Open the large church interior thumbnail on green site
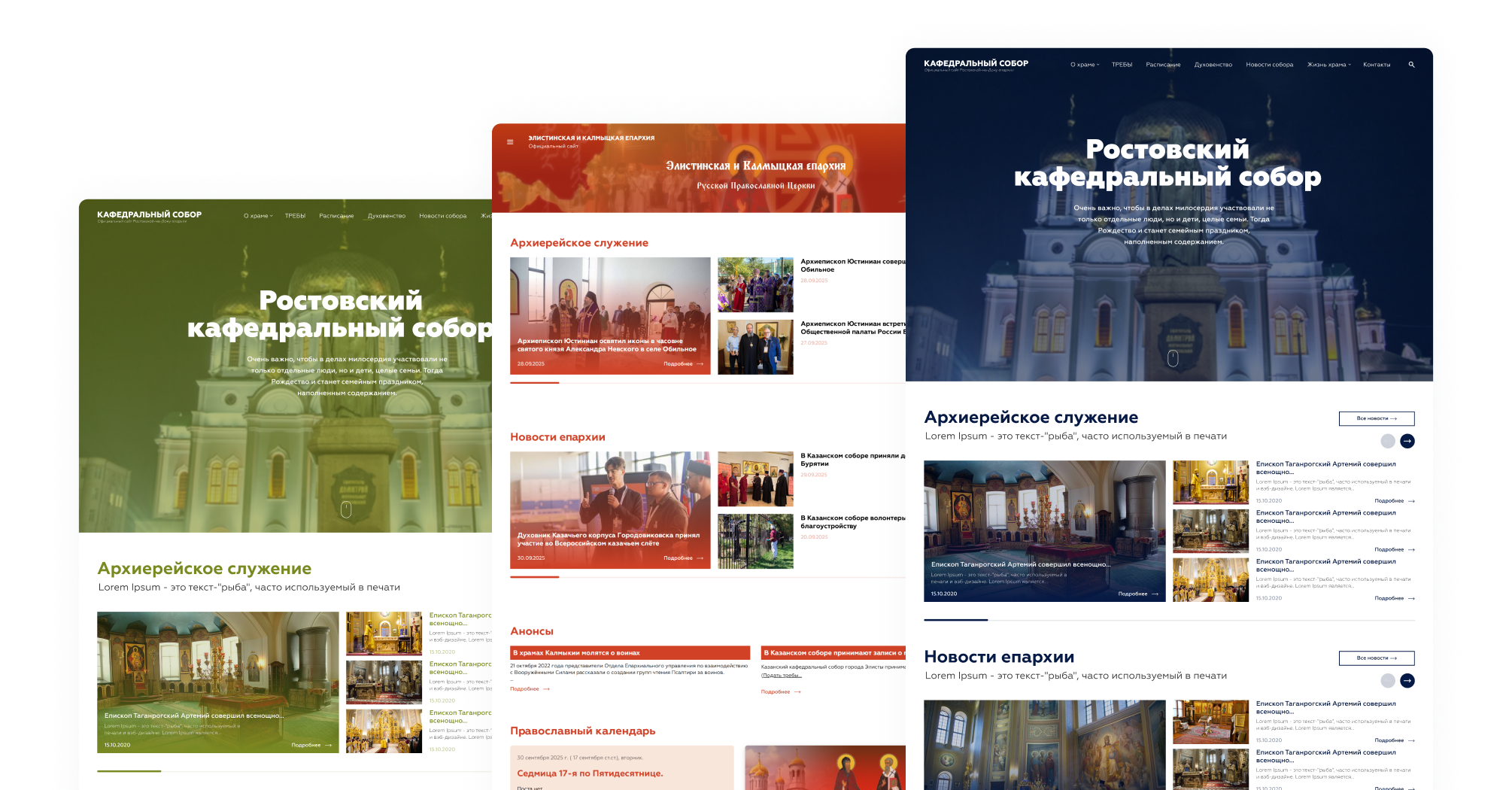 point(218,682)
